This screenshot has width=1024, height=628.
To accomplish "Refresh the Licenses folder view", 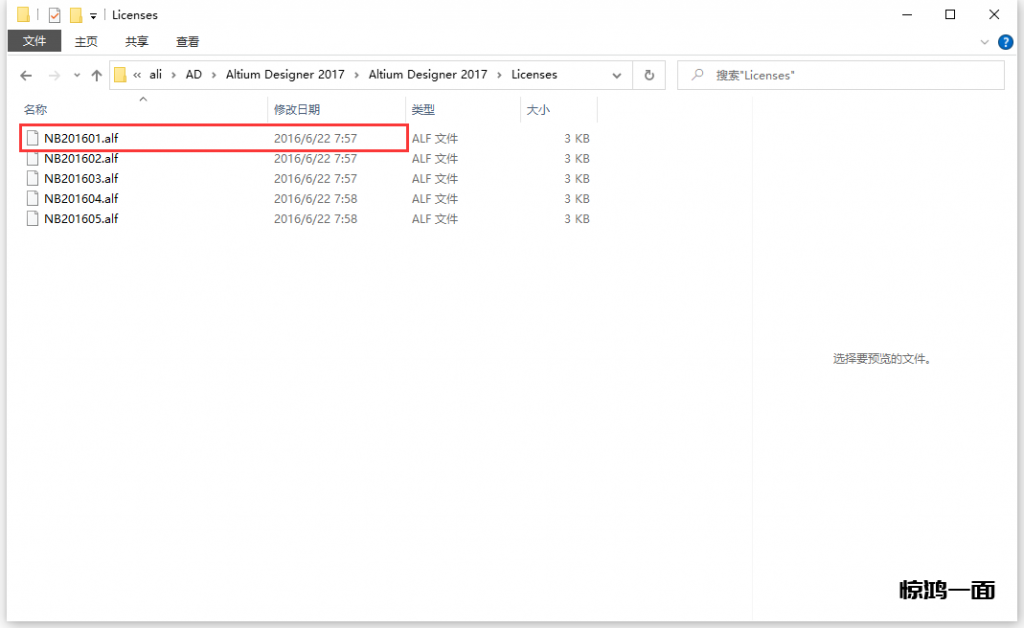I will click(x=649, y=75).
